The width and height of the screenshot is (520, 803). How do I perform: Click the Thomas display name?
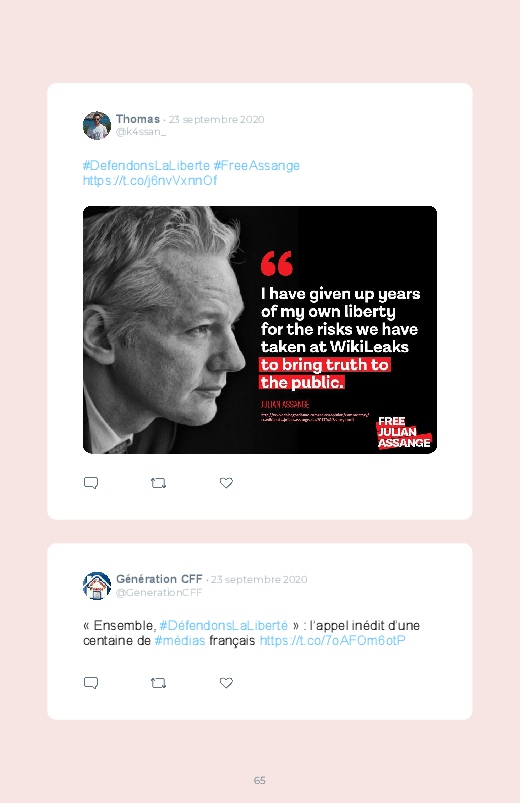click(x=138, y=119)
